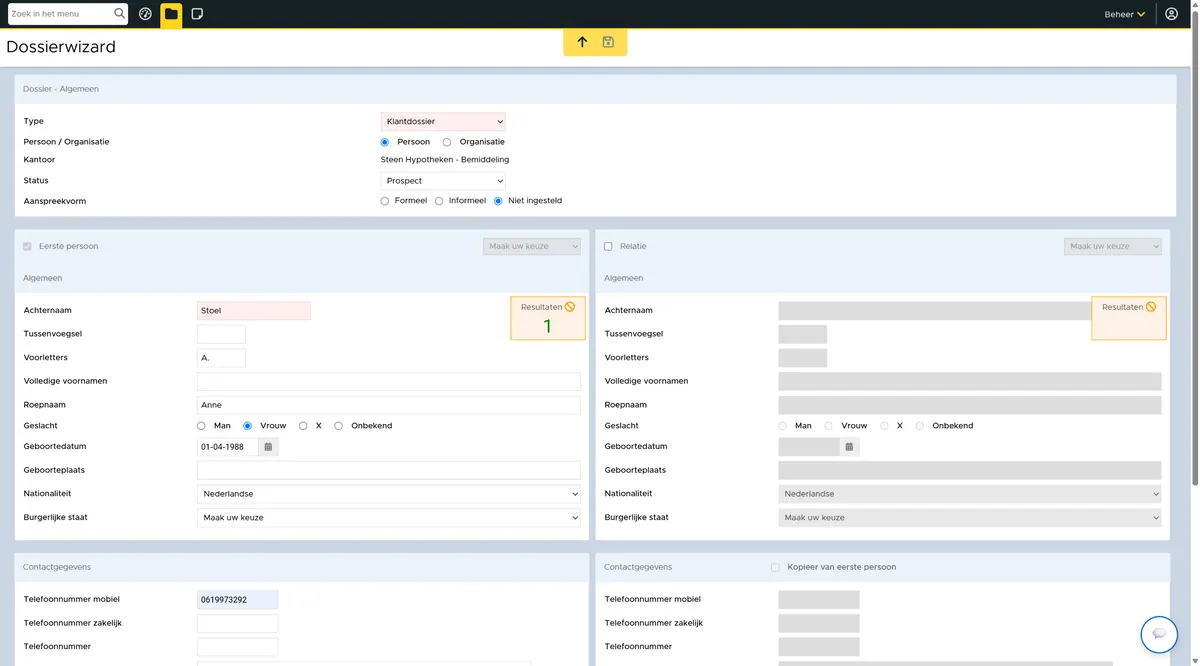Click first person's Tussenvoegsel field
This screenshot has height=666, width=1200.
click(x=221, y=334)
